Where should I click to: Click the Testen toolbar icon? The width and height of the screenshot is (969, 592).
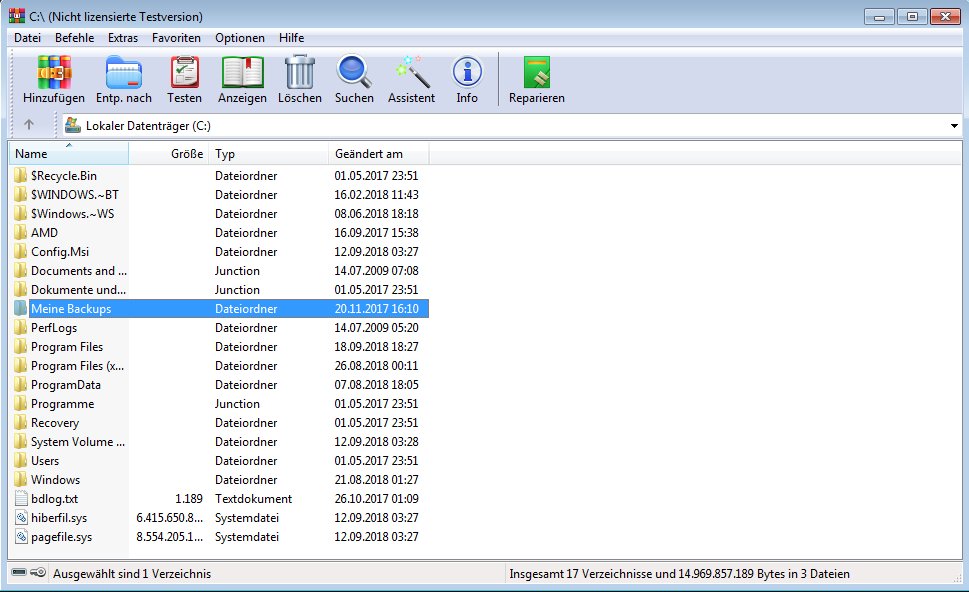pos(184,72)
